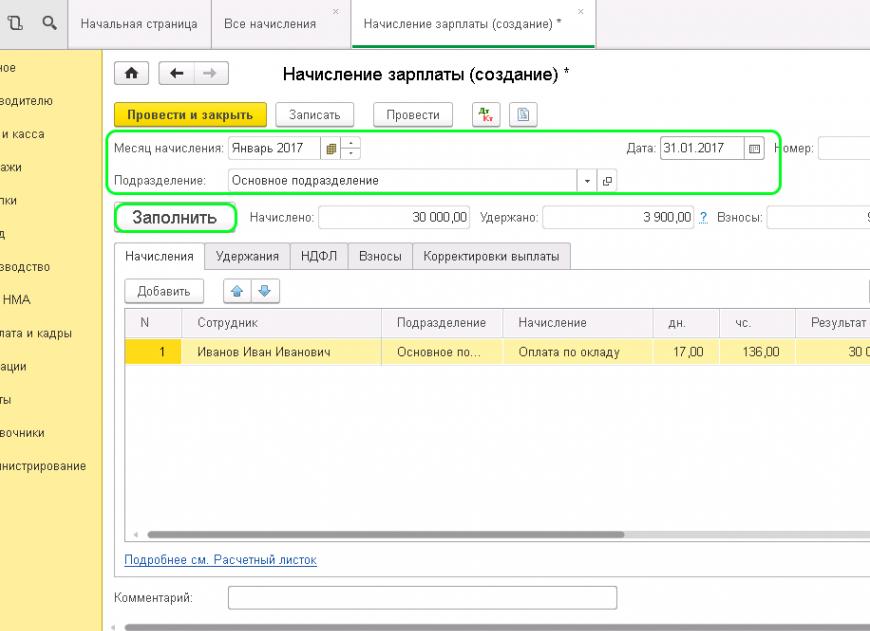Click the Удержано amount field
870x631 pixels.
coord(618,218)
